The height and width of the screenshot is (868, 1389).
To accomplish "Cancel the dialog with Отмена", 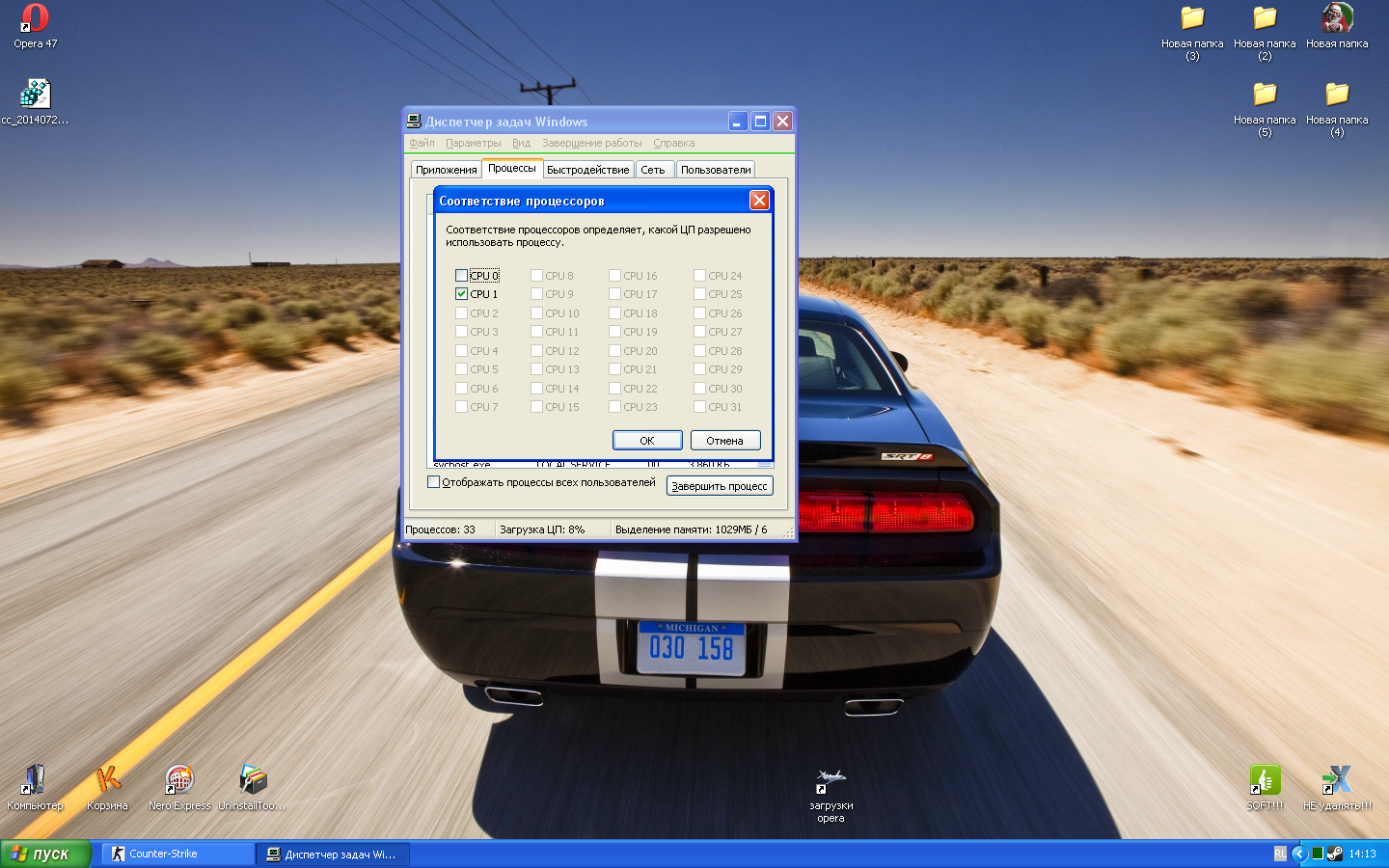I will (725, 440).
